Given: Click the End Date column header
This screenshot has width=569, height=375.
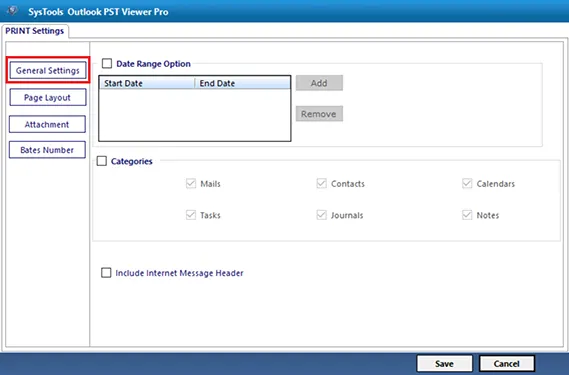Looking at the screenshot, I should click(x=242, y=83).
